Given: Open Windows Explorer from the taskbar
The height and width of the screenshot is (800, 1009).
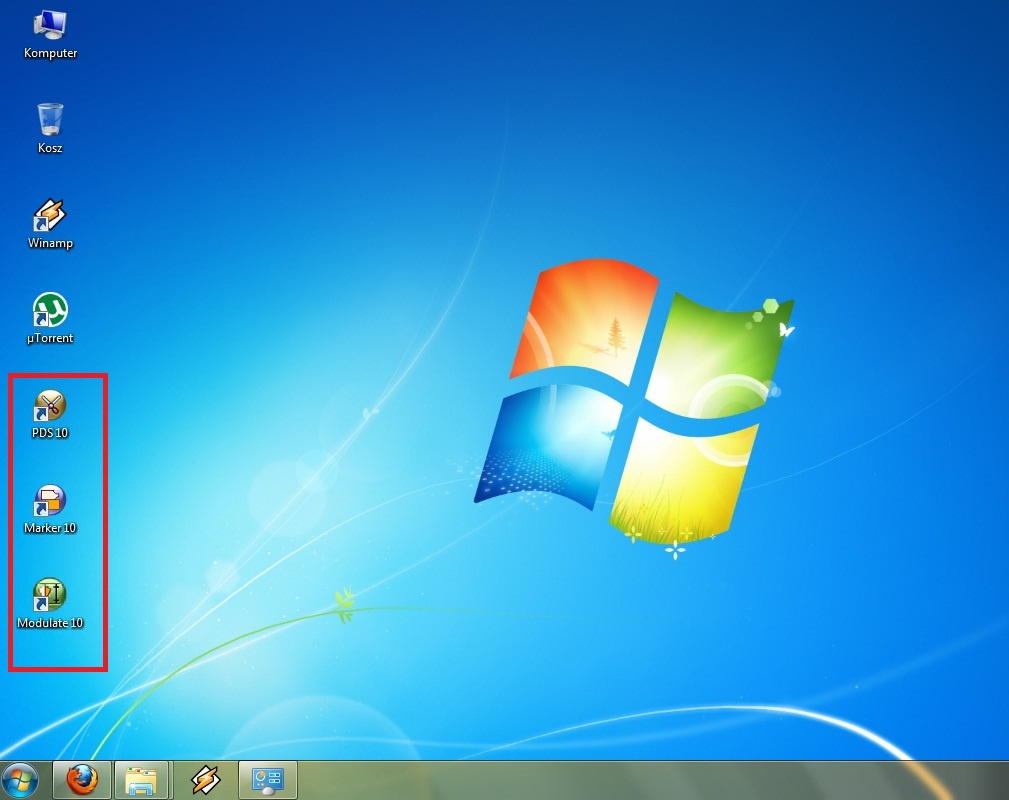Looking at the screenshot, I should point(142,780).
